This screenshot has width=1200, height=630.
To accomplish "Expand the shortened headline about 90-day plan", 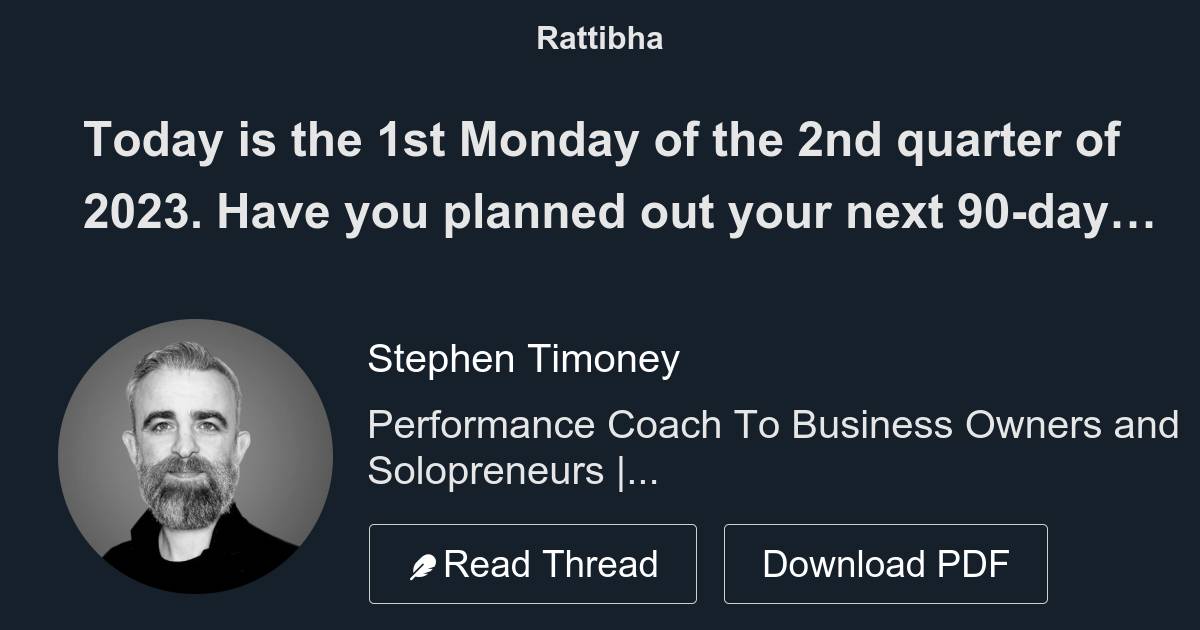I will coord(620,175).
